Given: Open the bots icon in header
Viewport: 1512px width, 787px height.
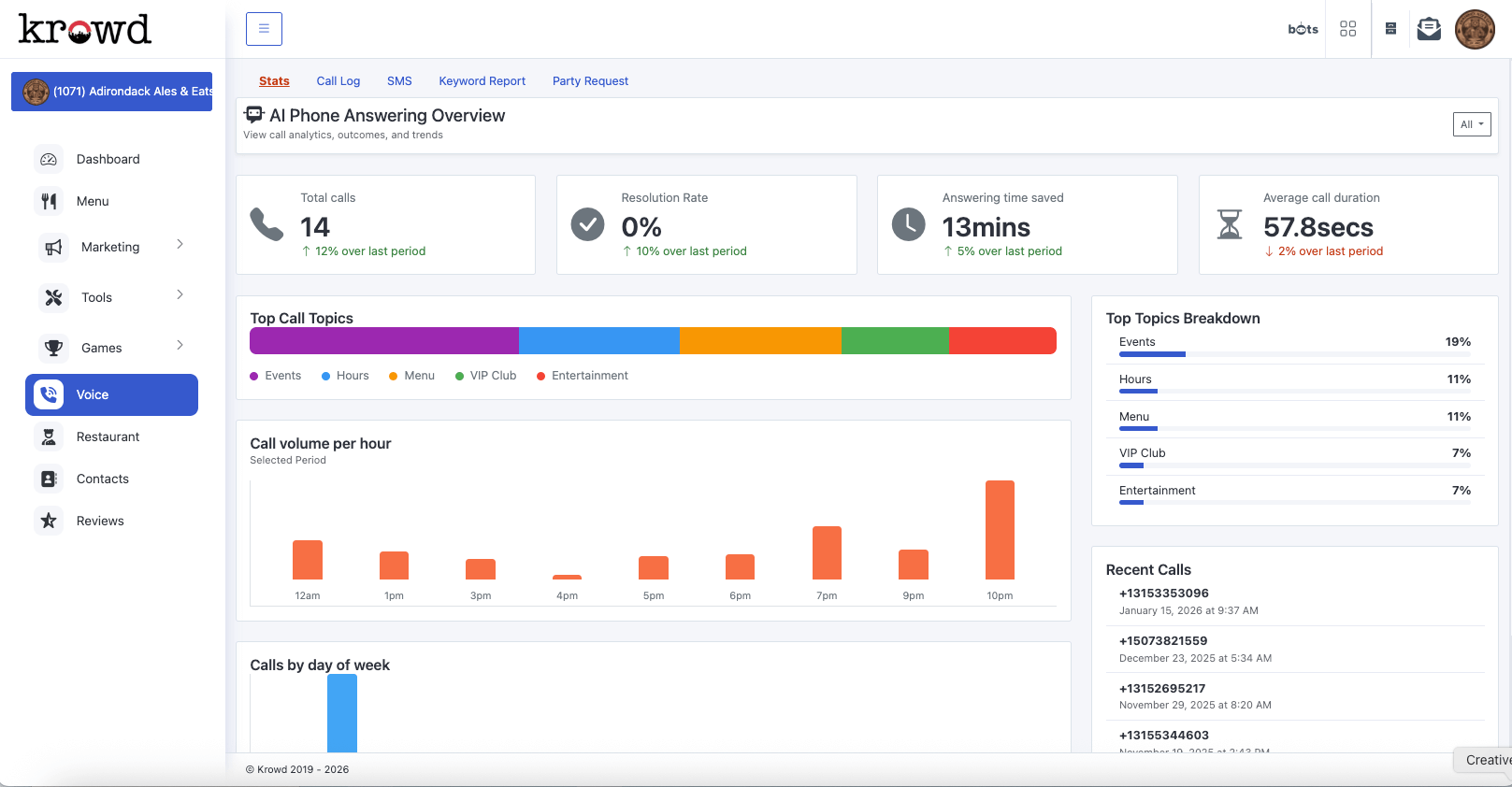Looking at the screenshot, I should [x=1303, y=29].
